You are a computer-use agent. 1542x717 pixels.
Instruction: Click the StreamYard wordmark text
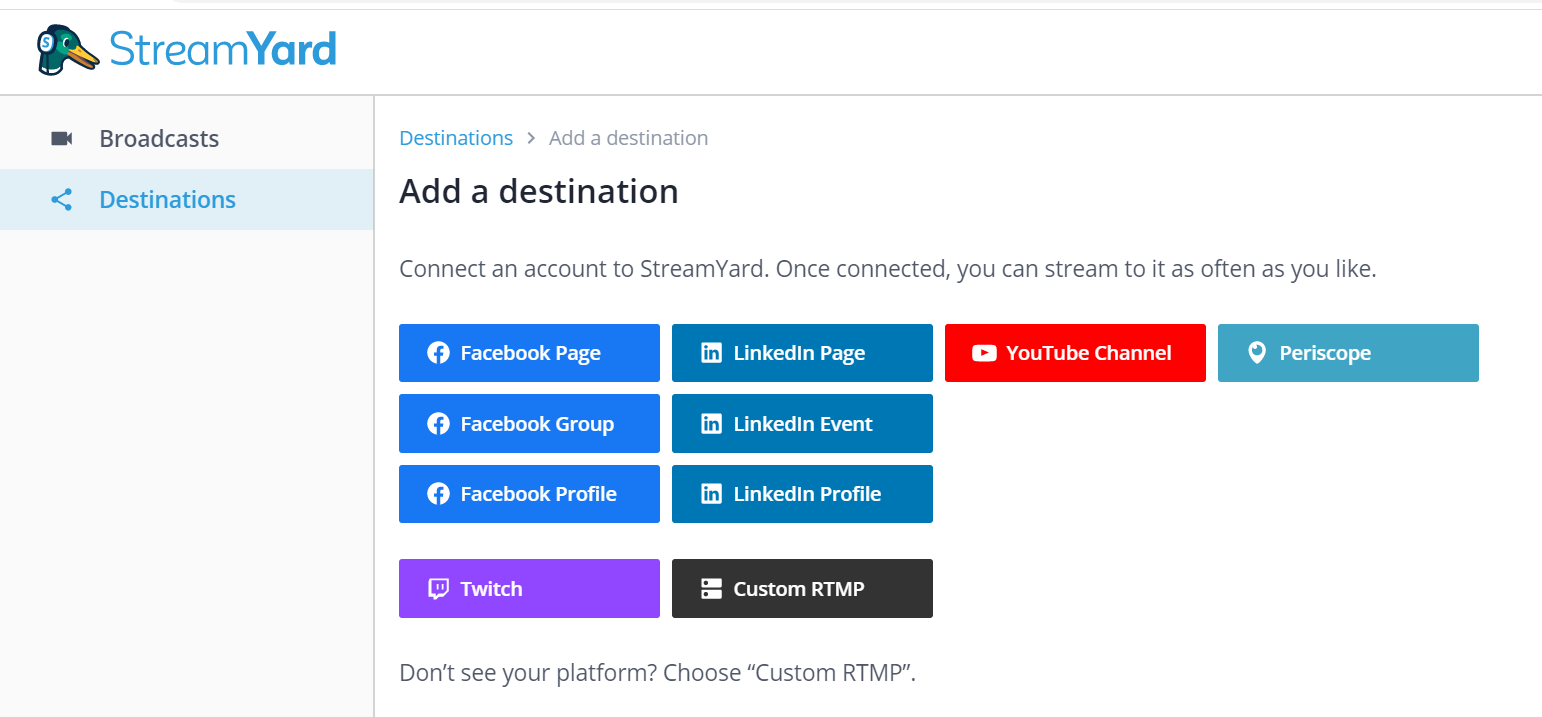tap(223, 49)
